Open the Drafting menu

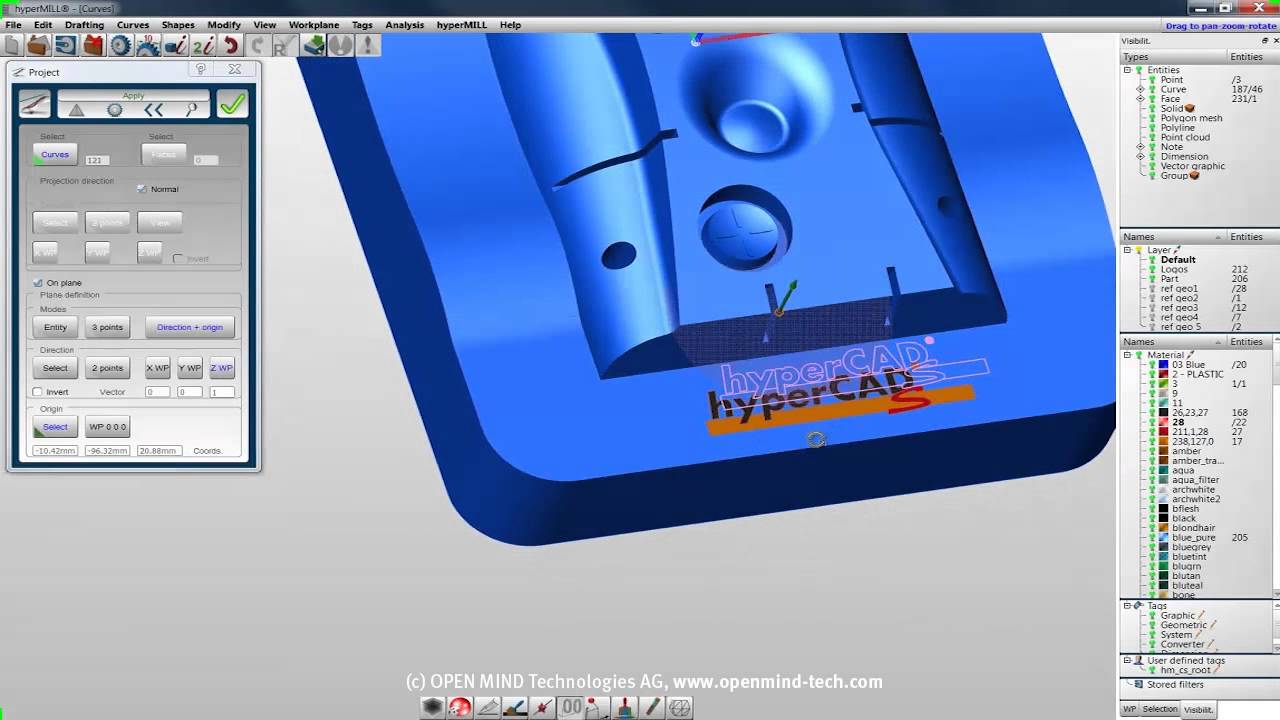coord(84,25)
